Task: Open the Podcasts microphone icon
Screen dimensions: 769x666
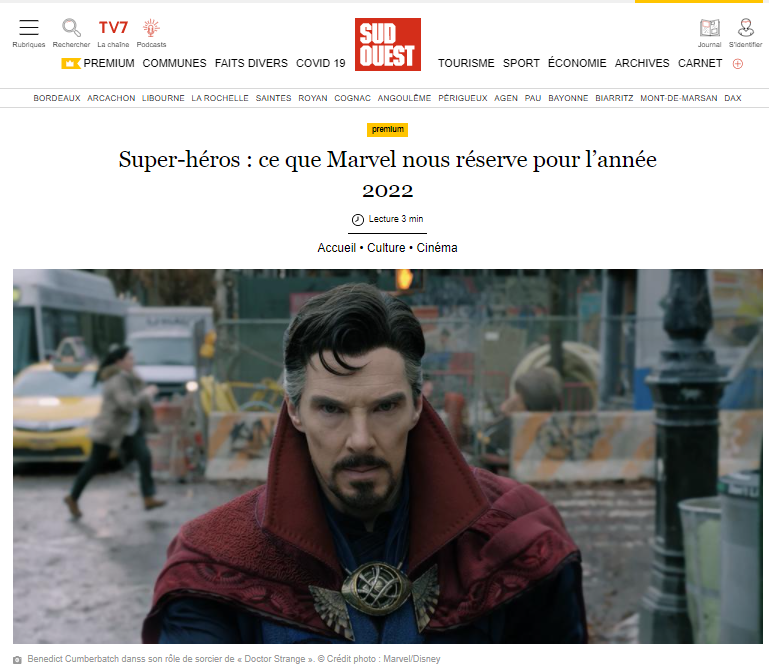Action: pyautogui.click(x=151, y=27)
